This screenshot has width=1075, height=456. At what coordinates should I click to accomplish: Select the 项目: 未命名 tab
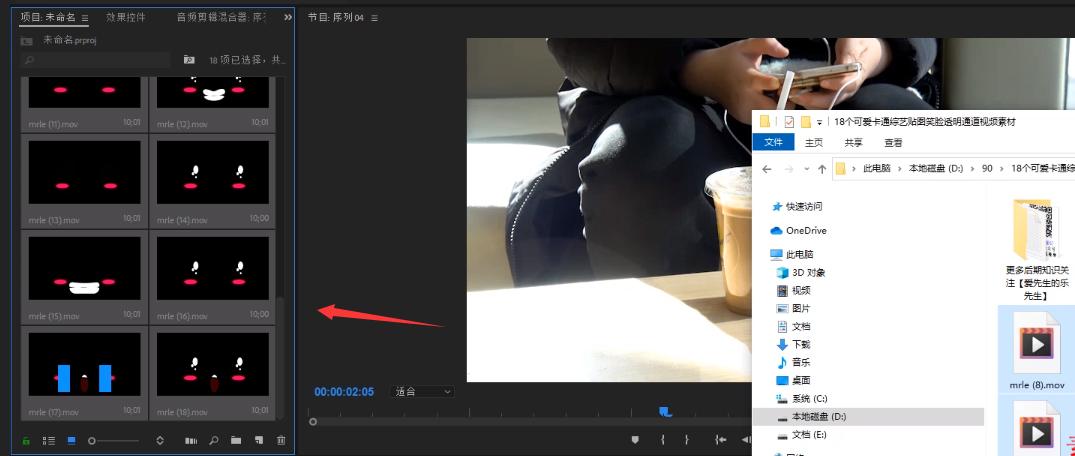(x=48, y=17)
